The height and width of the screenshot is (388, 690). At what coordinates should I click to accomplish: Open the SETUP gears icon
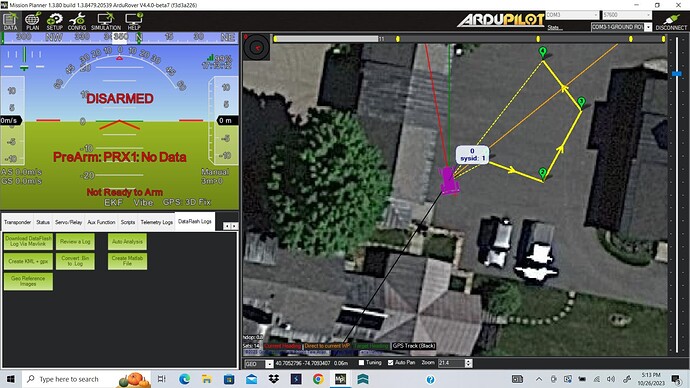[55, 21]
